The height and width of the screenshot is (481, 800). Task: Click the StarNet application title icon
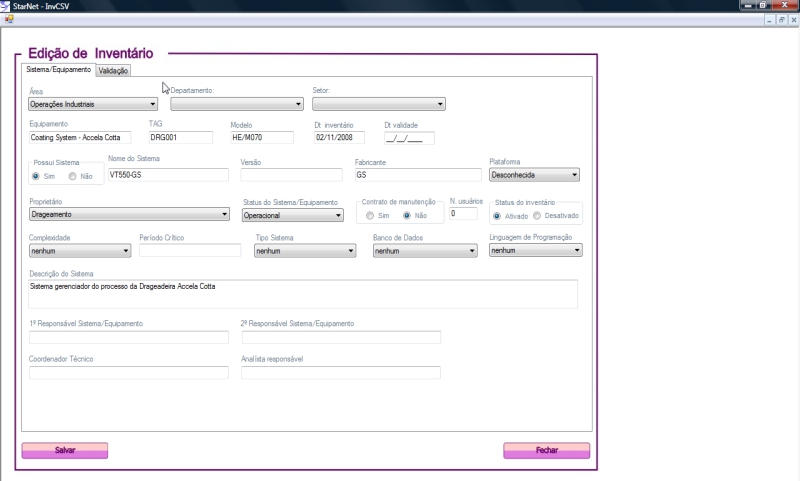(6, 5)
